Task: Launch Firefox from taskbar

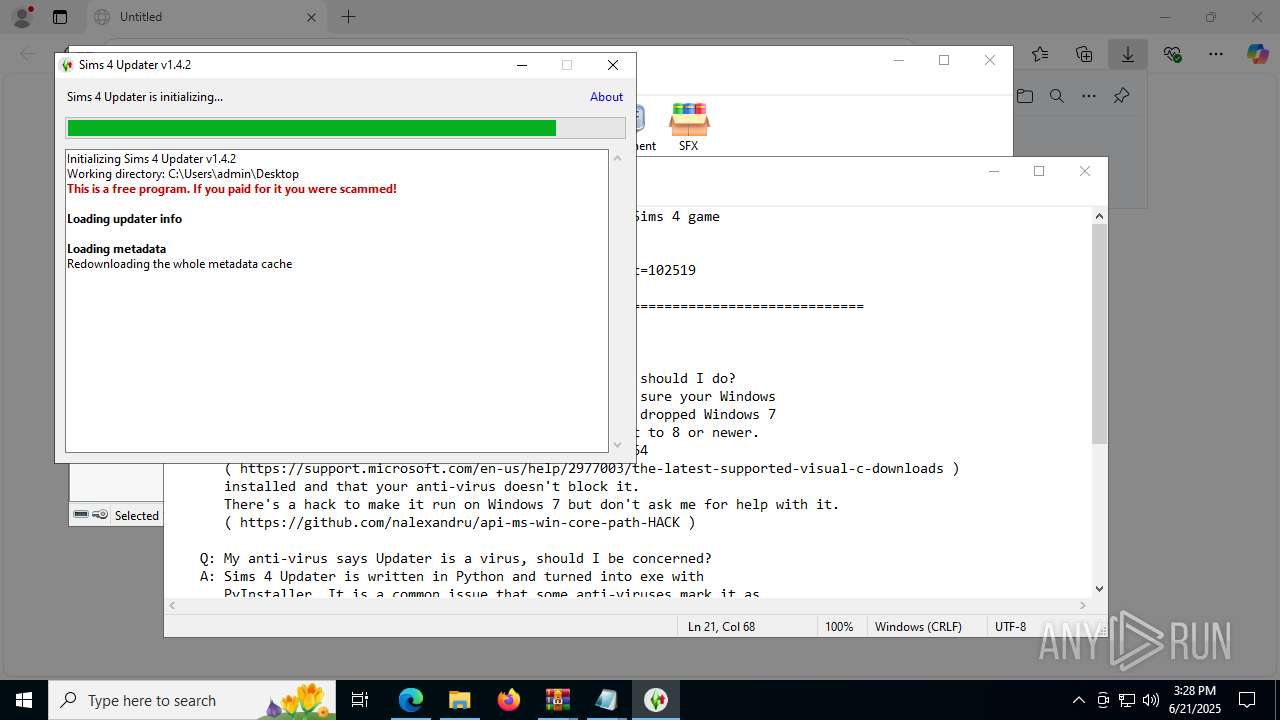Action: 509,700
